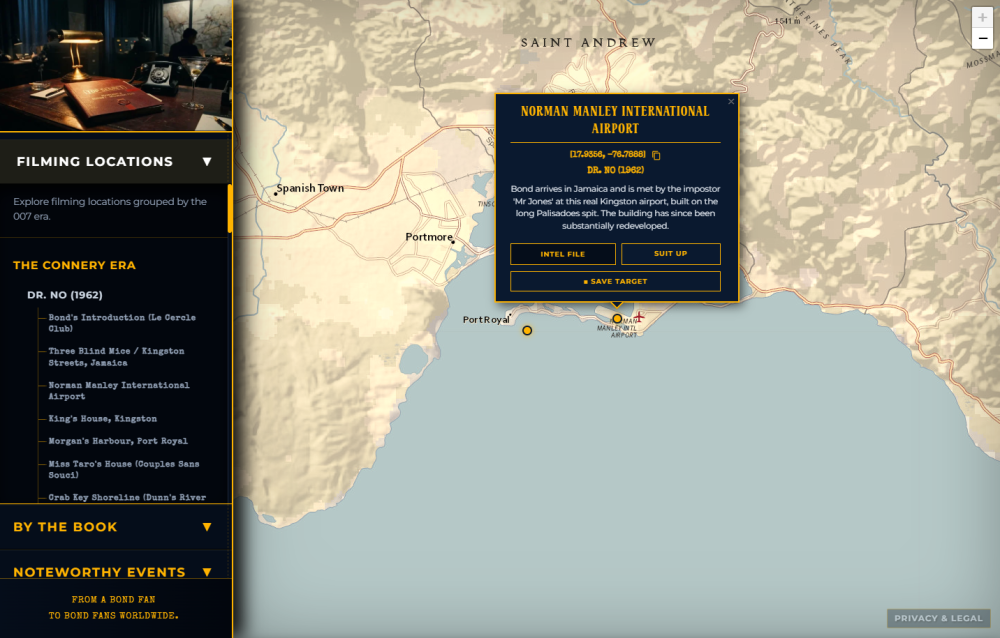Image resolution: width=1000 pixels, height=638 pixels.
Task: Select Morgan's Harbour, Port Royal location
Action: click(118, 441)
